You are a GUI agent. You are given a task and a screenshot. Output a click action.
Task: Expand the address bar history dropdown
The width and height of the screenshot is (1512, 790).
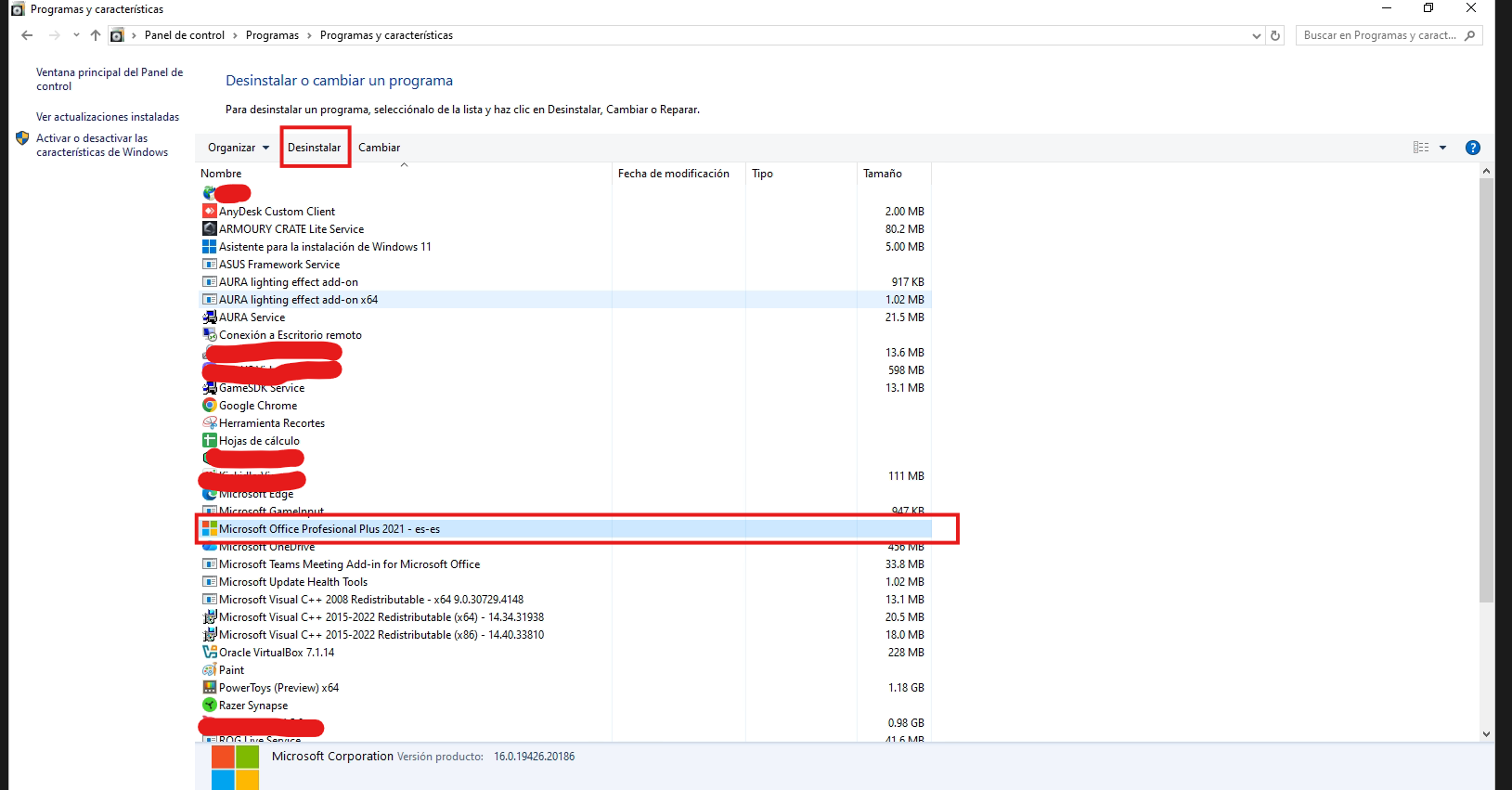[x=1256, y=36]
